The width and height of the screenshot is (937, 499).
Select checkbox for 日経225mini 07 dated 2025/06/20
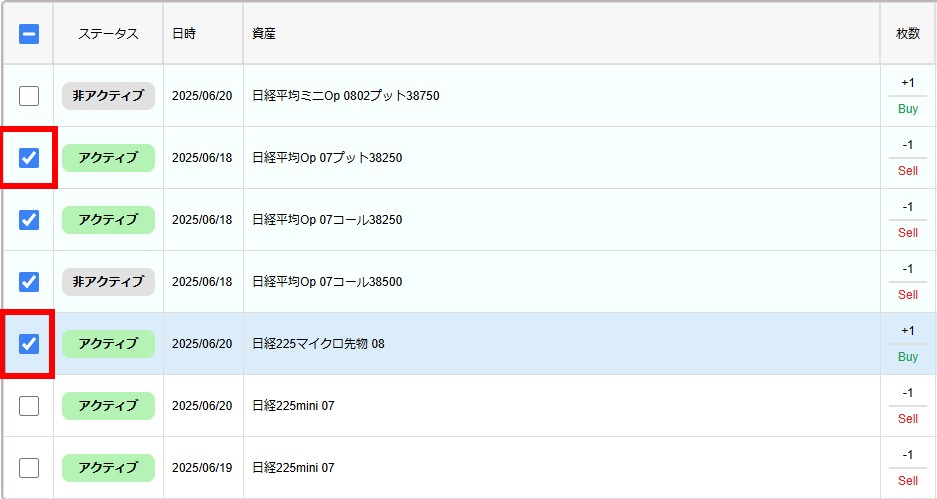pyautogui.click(x=29, y=406)
